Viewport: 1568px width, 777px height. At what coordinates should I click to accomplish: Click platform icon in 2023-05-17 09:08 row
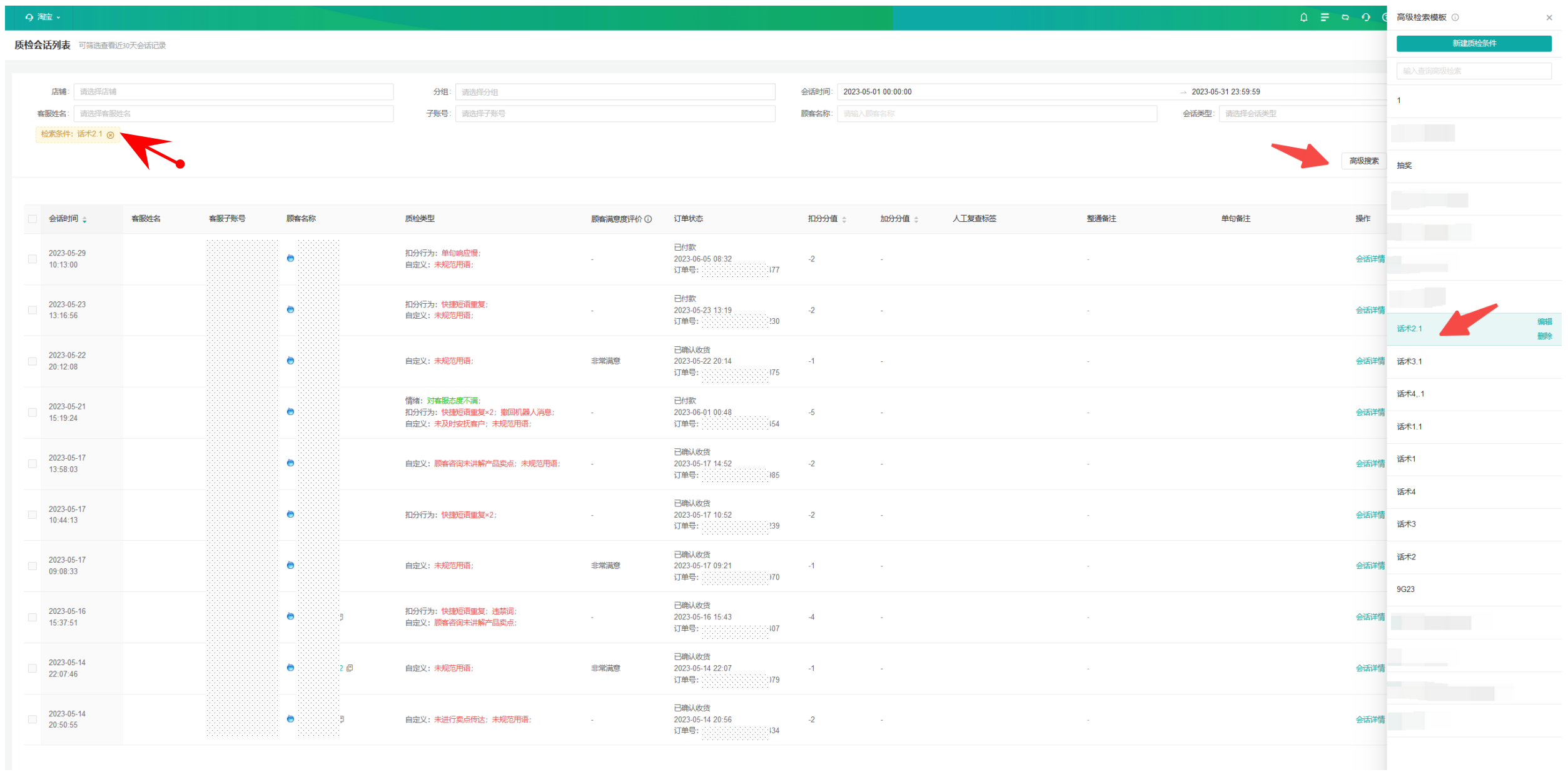click(x=290, y=566)
